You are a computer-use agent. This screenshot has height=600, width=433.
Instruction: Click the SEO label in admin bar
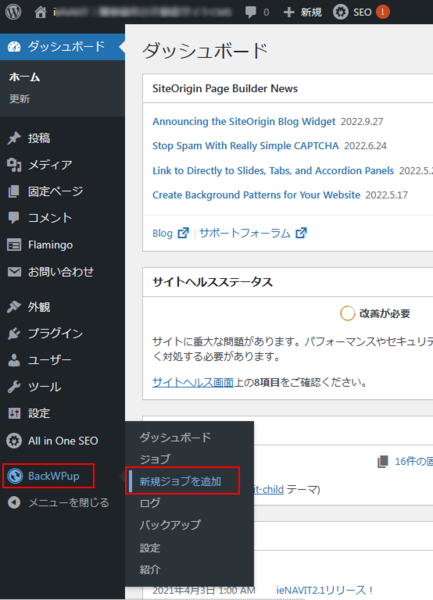(x=362, y=12)
